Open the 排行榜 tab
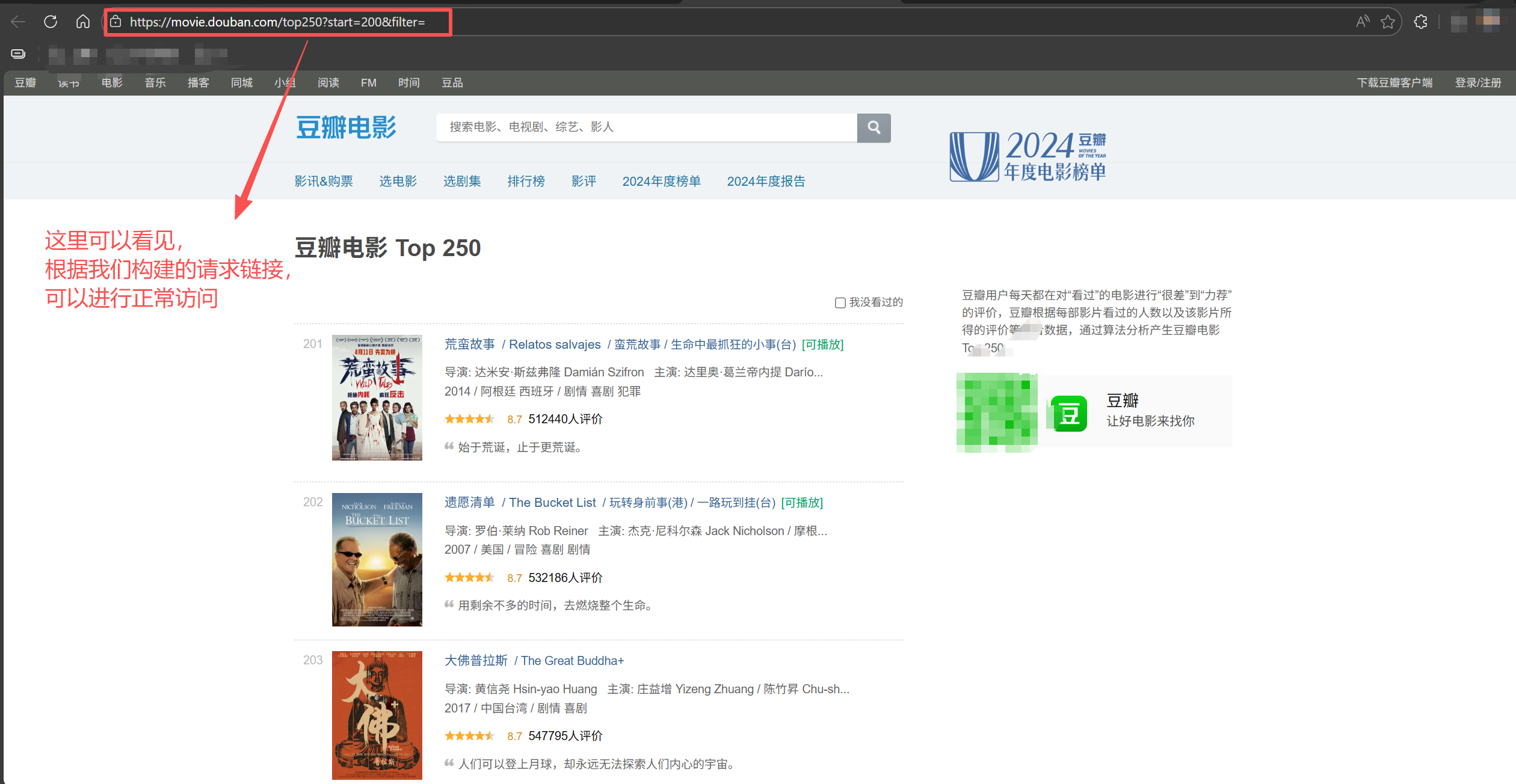This screenshot has height=784, width=1516. coord(526,181)
